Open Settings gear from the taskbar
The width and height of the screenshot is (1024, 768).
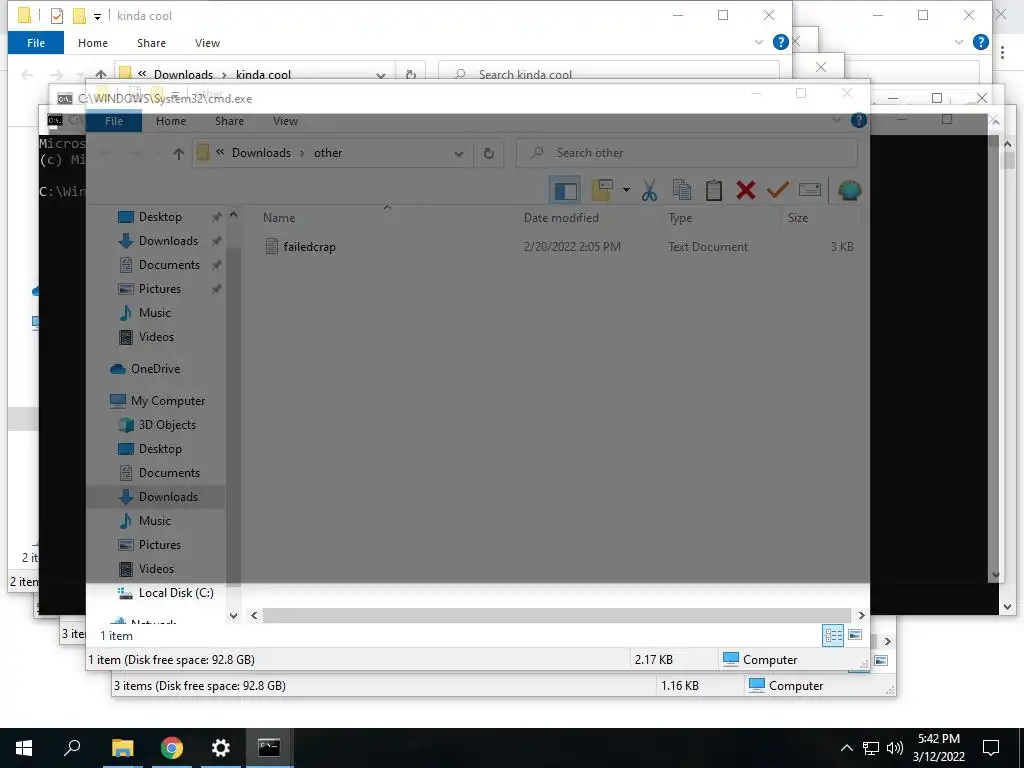(x=221, y=748)
